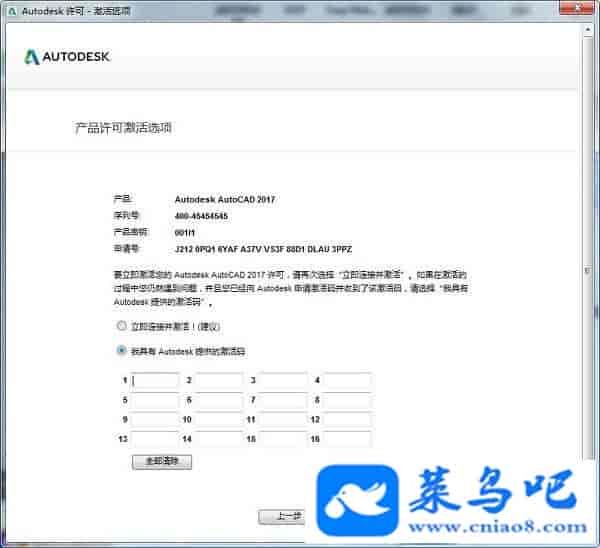Image resolution: width=600 pixels, height=548 pixels.
Task: Click the request code beginning J212
Action: click(x=263, y=249)
